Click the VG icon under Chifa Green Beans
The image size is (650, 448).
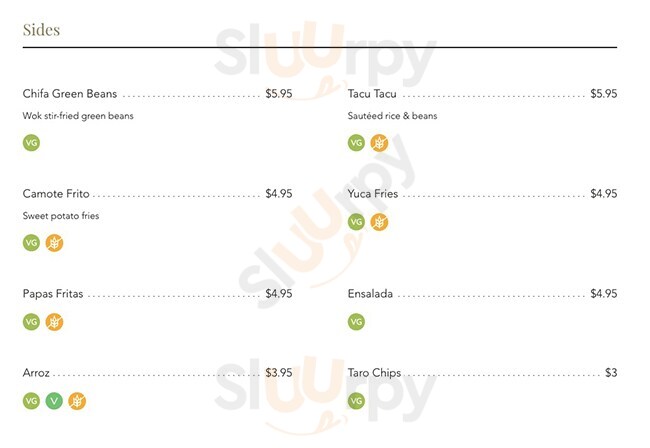point(31,142)
